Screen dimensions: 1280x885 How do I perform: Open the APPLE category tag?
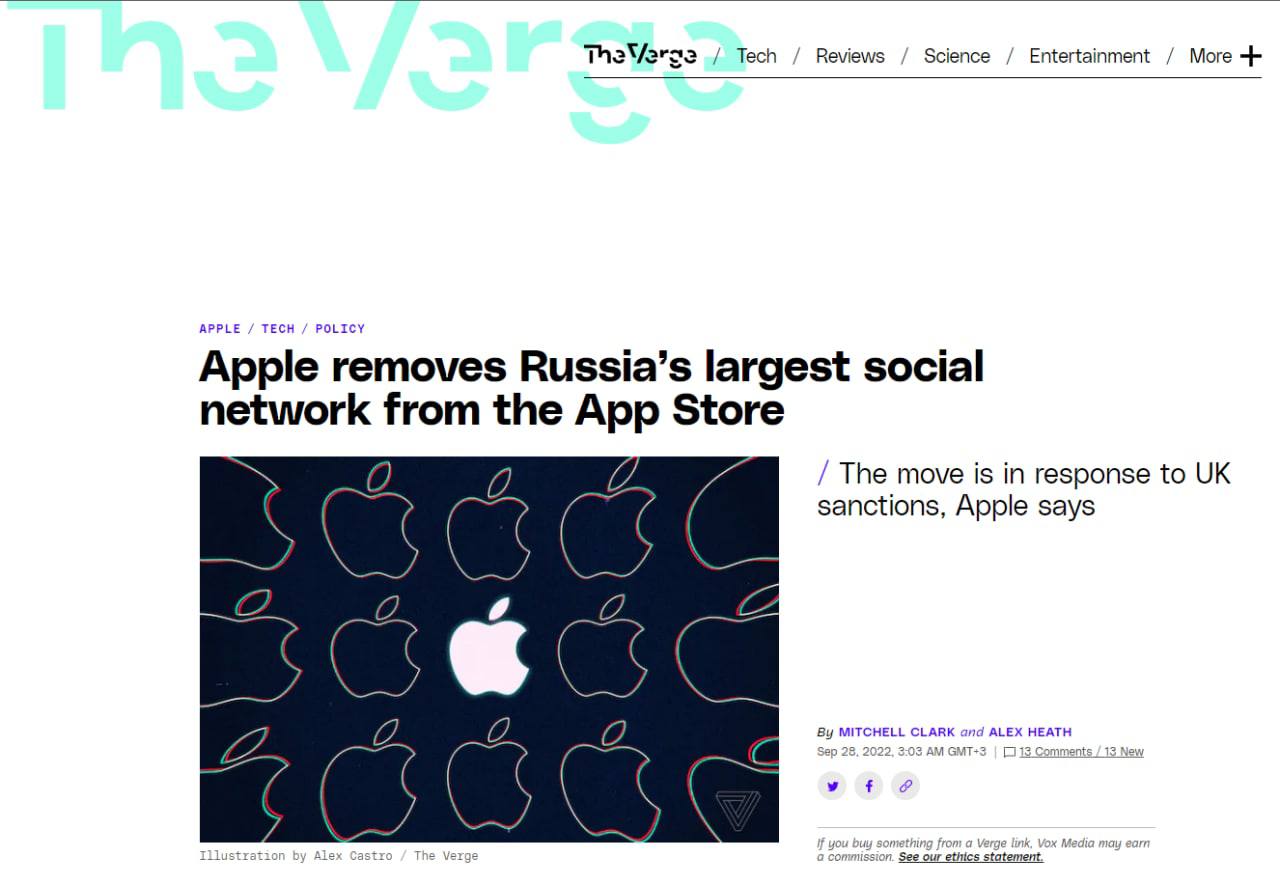(220, 329)
